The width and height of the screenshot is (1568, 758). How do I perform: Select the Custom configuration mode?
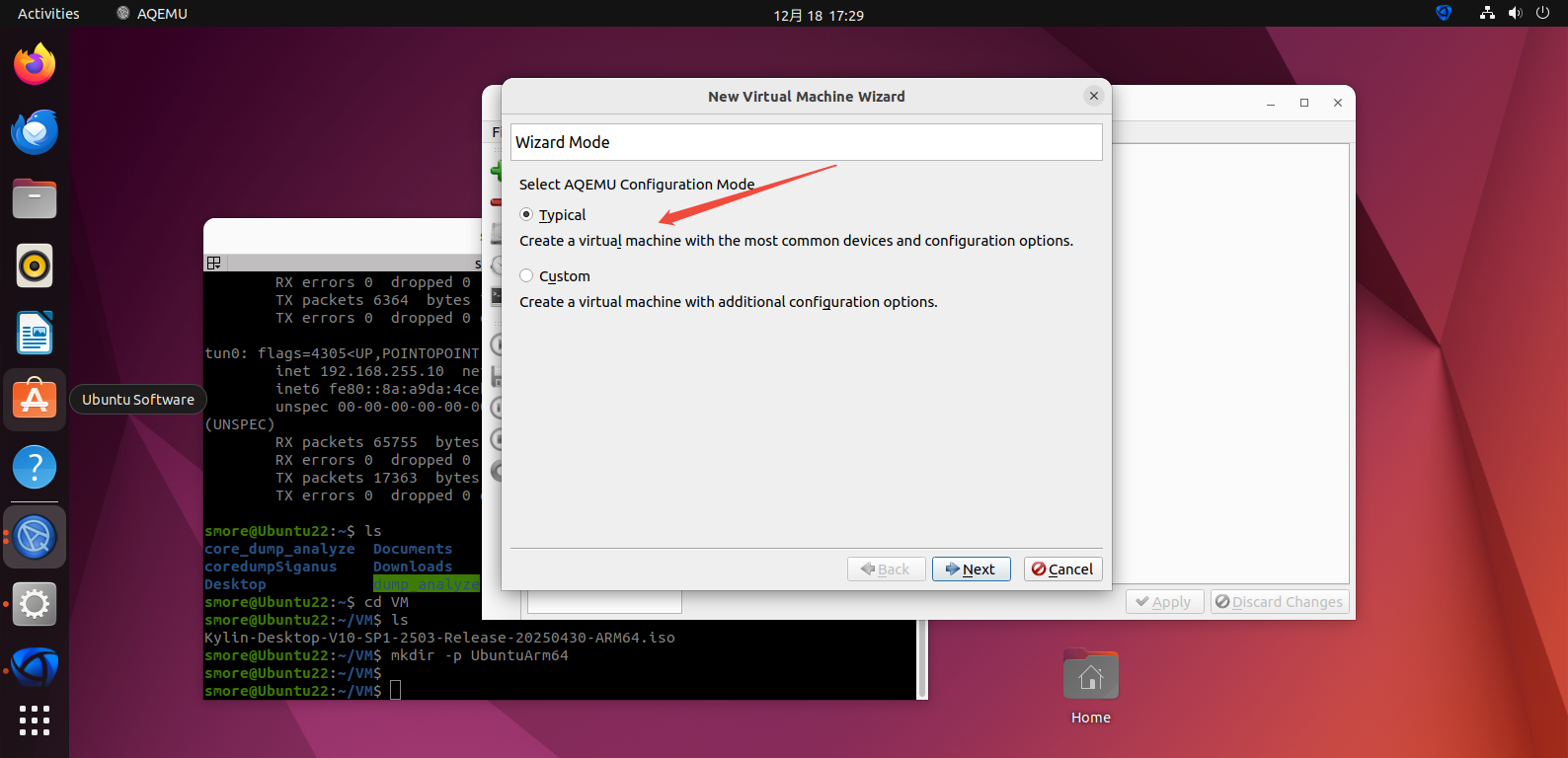pyautogui.click(x=555, y=275)
